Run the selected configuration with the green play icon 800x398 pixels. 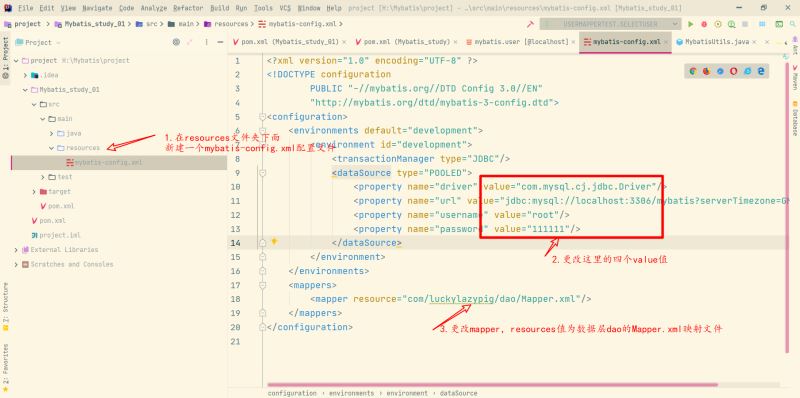[x=690, y=24]
